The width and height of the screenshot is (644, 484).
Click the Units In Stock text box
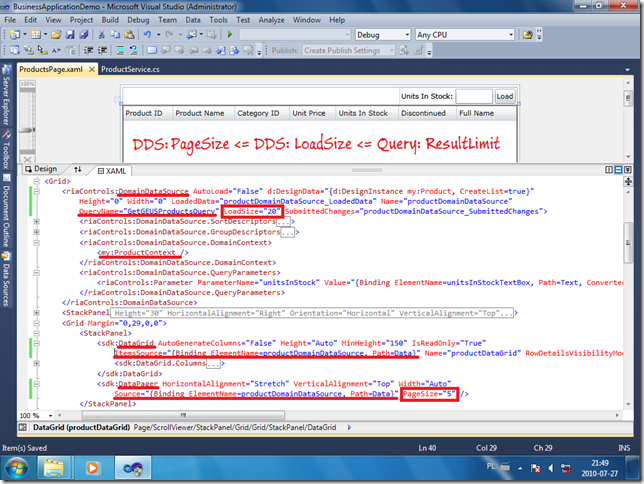[474, 97]
